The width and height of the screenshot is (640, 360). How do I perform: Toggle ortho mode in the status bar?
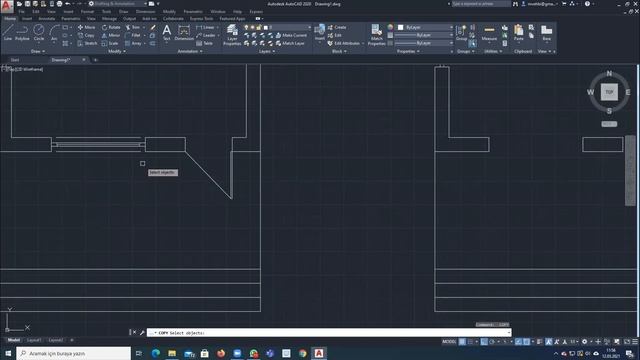pos(484,342)
